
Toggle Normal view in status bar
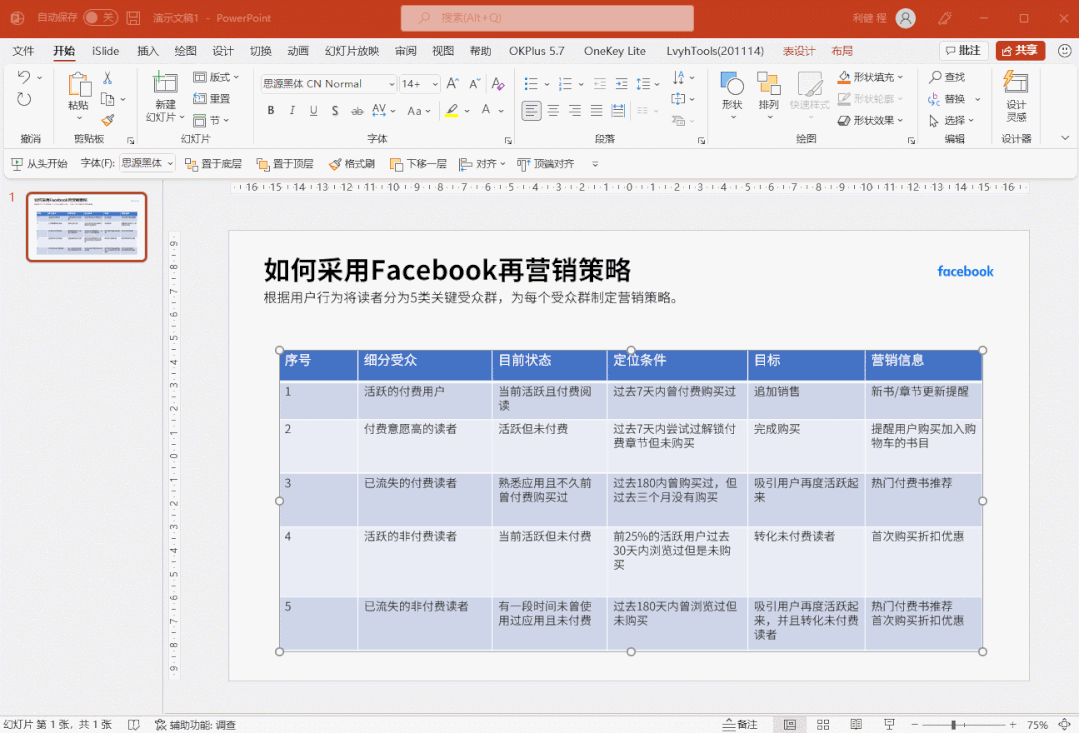coord(790,724)
